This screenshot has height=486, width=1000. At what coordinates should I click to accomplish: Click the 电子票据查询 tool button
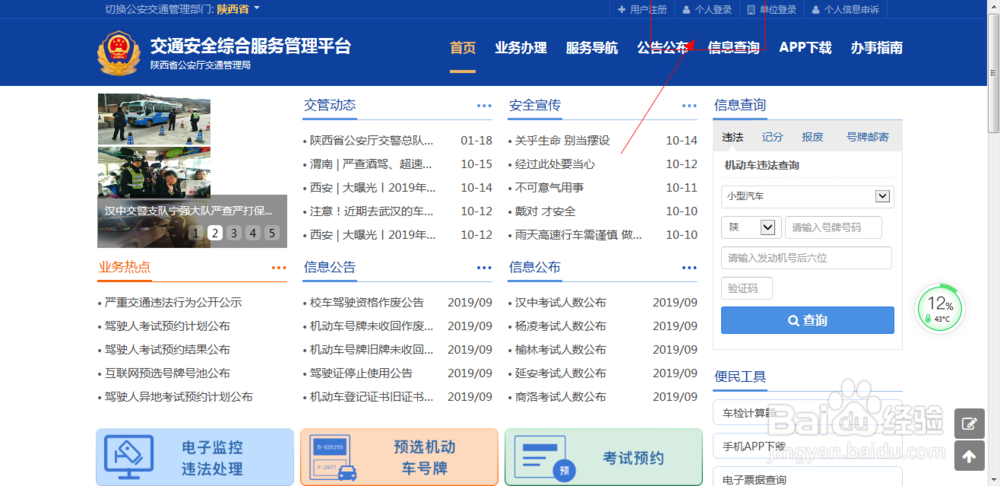(x=807, y=477)
